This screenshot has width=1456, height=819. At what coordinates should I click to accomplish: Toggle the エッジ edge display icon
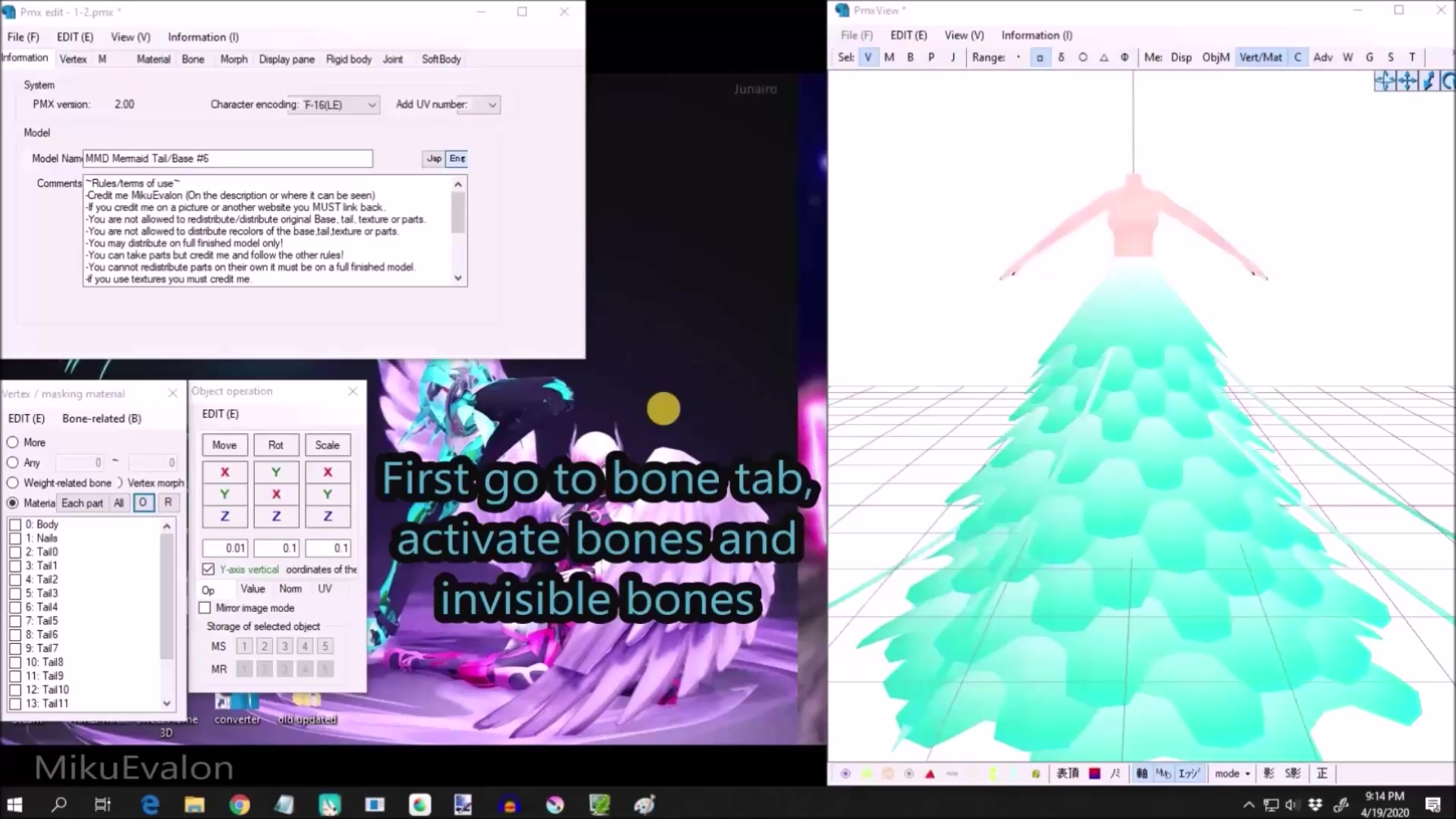point(1188,773)
